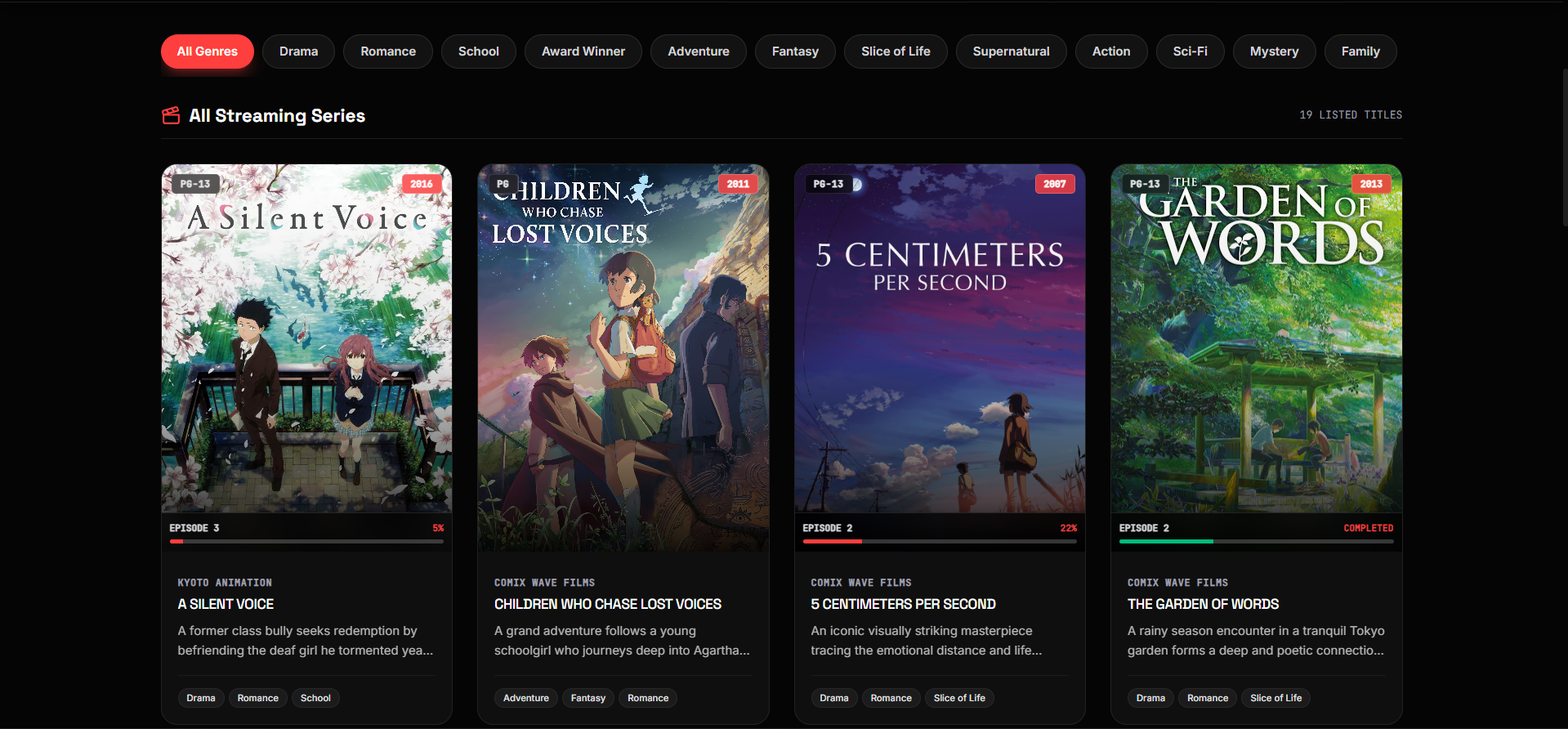Click the KYOTO ANIMATION studio label
This screenshot has height=729, width=1568.
[225, 583]
